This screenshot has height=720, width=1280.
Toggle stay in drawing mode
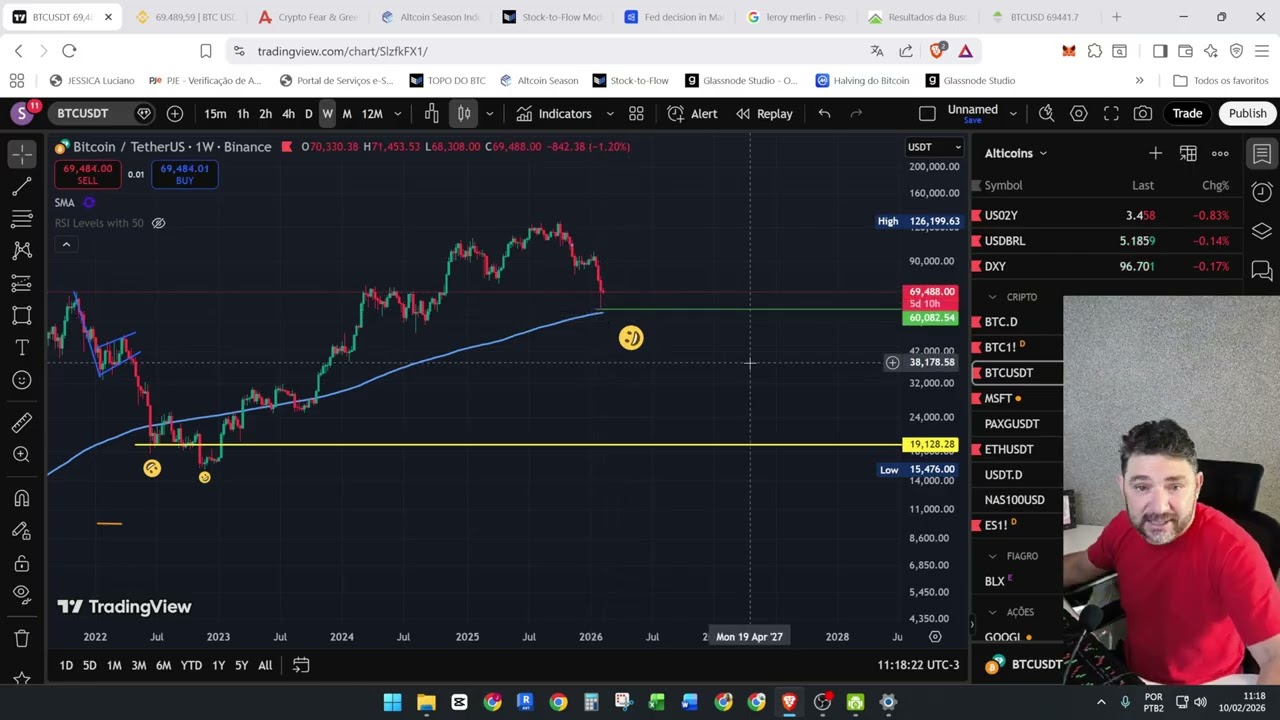click(x=21, y=531)
